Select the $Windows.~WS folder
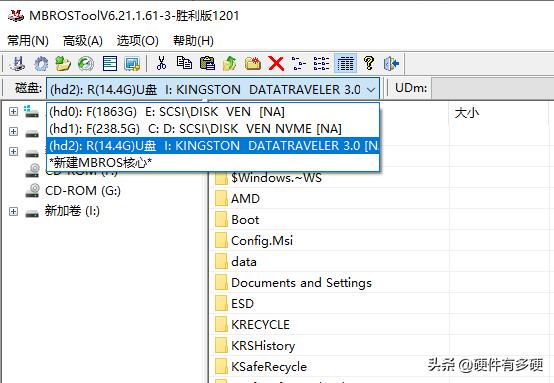The height and width of the screenshot is (383, 554). point(276,177)
